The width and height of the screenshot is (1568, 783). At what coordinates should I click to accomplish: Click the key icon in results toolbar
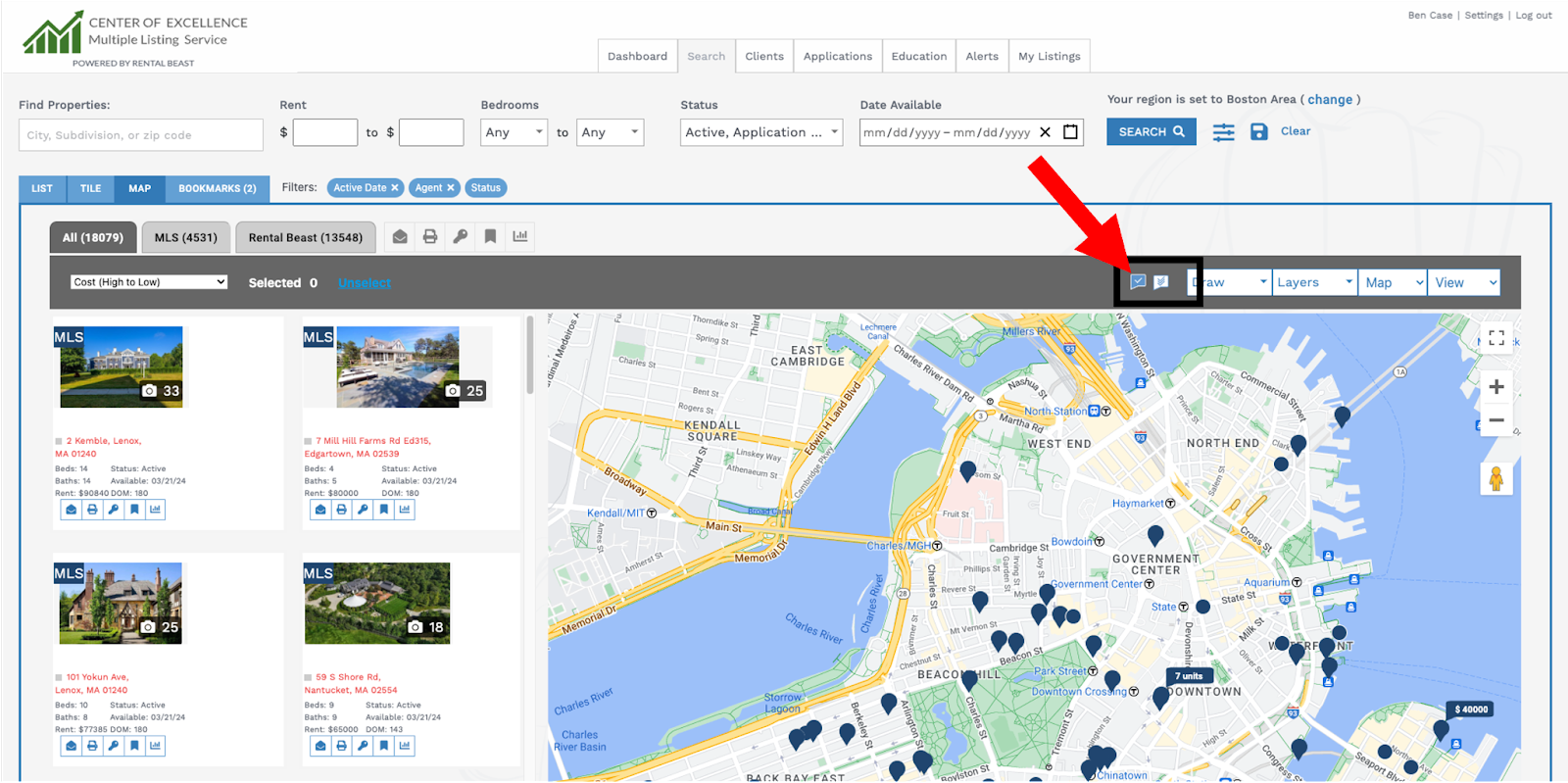pyautogui.click(x=460, y=236)
